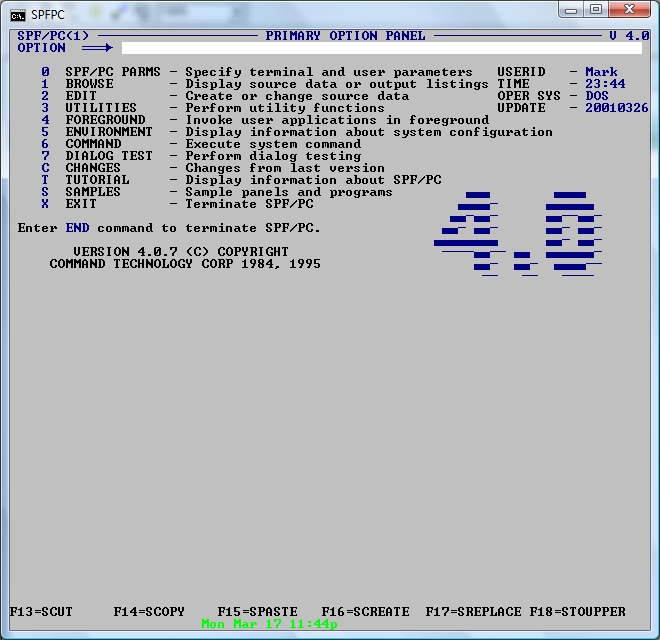Close the SPFPC window
660x640 pixels.
(x=629, y=9)
